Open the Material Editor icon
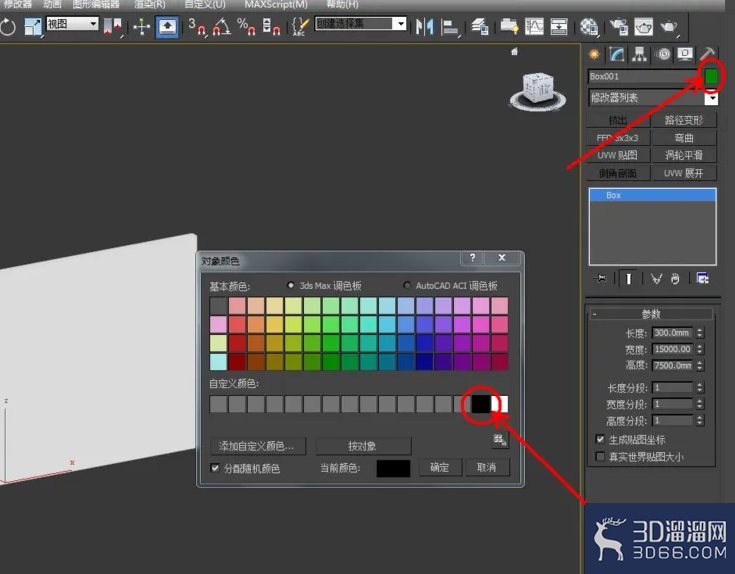735x574 pixels. [589, 27]
